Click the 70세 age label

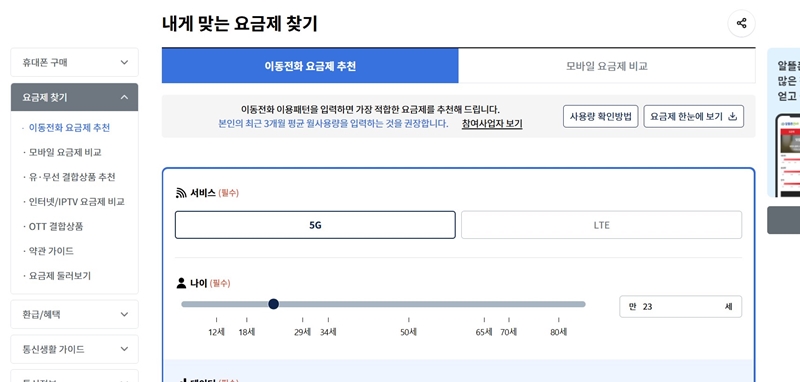pyautogui.click(x=509, y=332)
